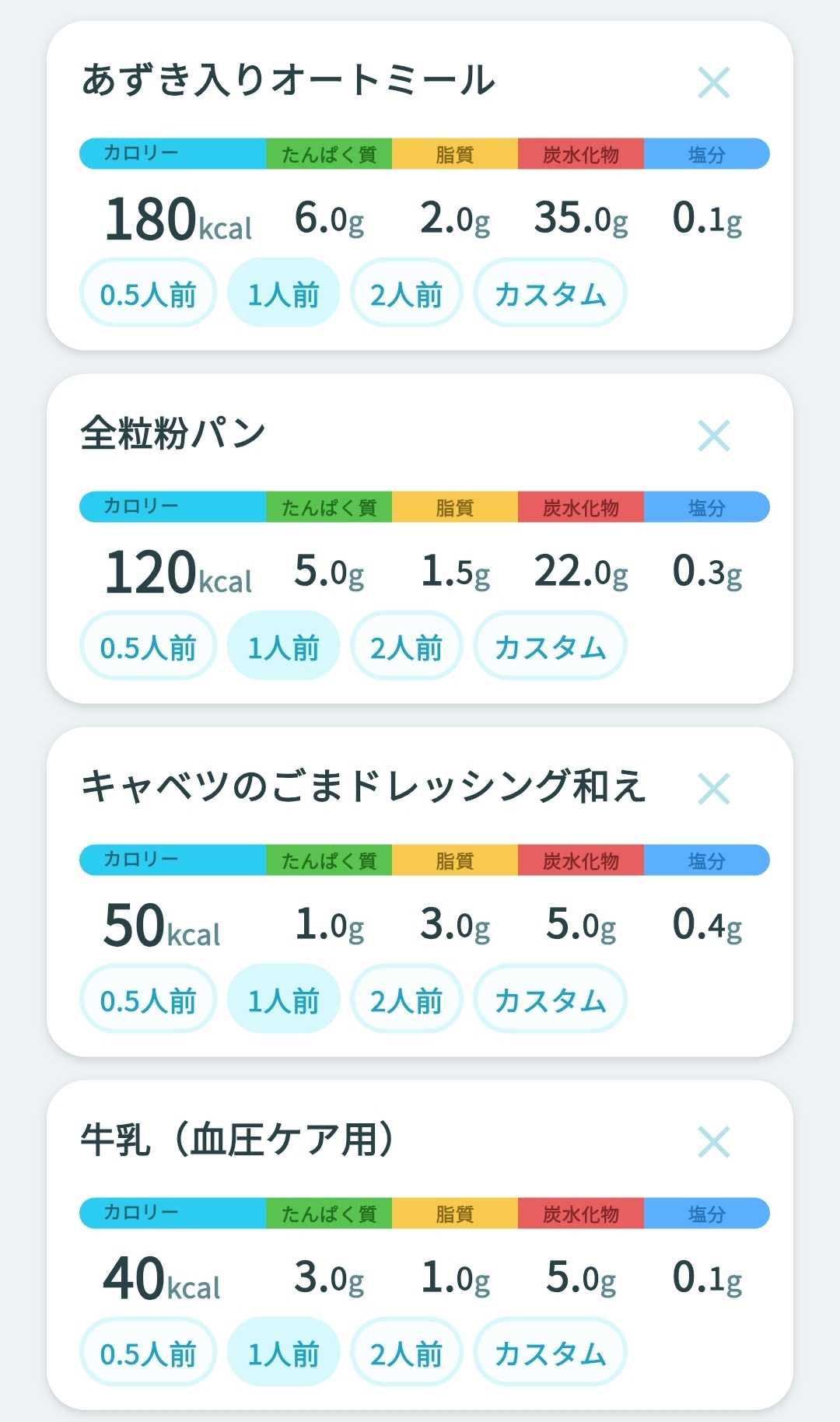Set 全粒粉パン to 0.5人前
The image size is (840, 1422).
point(148,646)
